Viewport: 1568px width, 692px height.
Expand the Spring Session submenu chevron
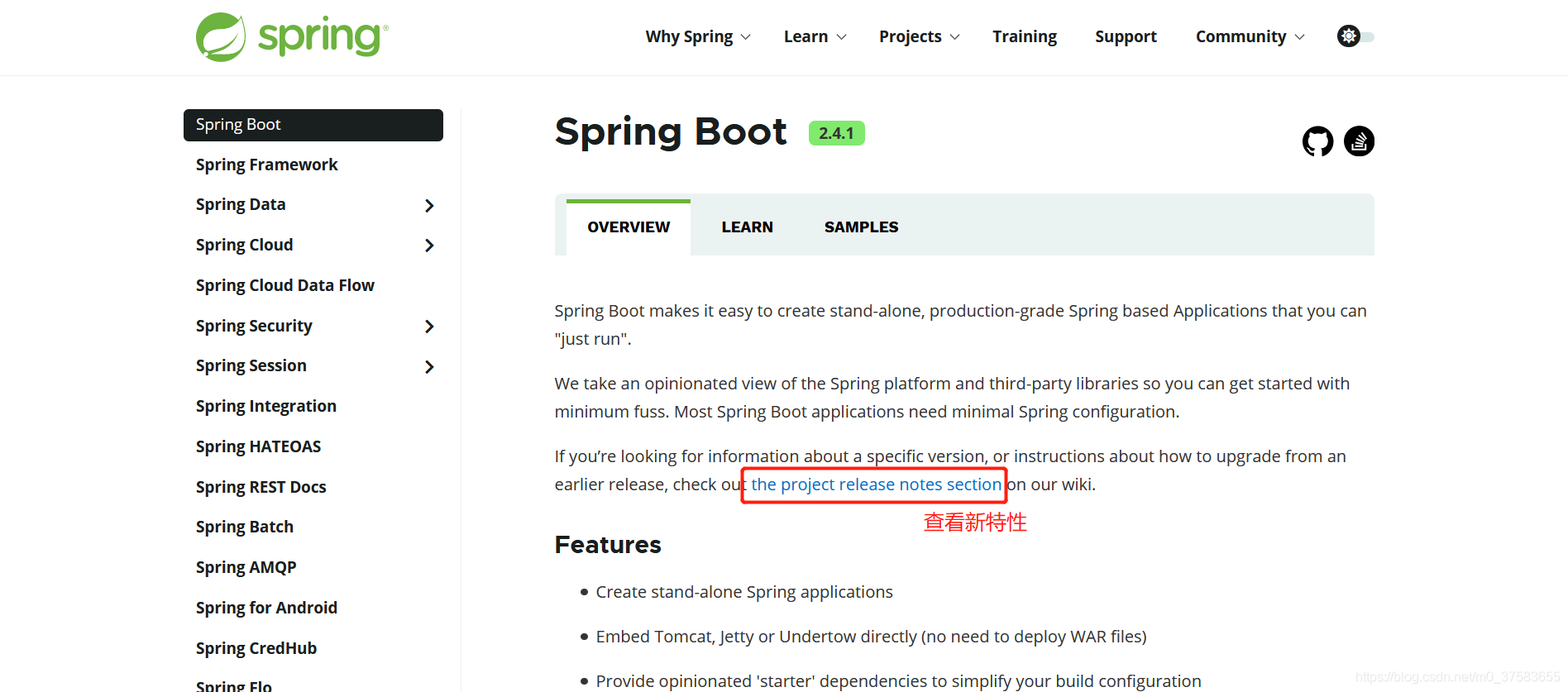(429, 366)
